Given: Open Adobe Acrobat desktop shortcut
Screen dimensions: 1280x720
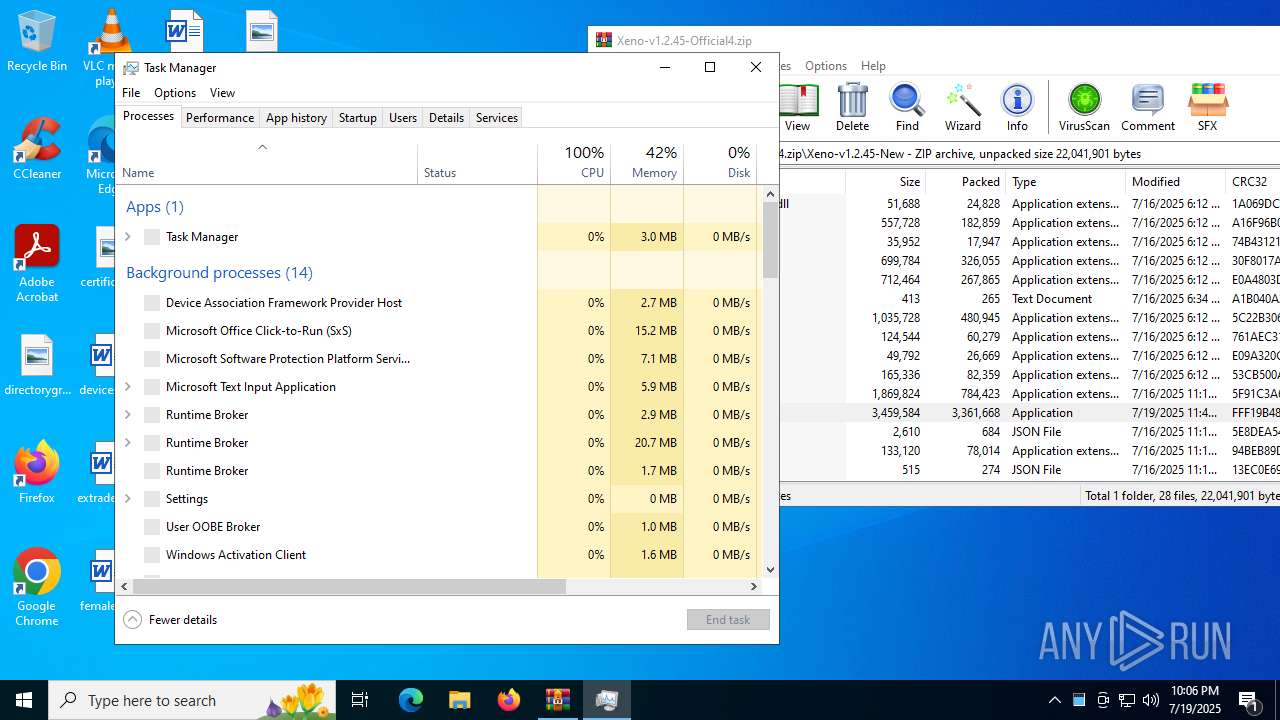Looking at the screenshot, I should (x=37, y=264).
